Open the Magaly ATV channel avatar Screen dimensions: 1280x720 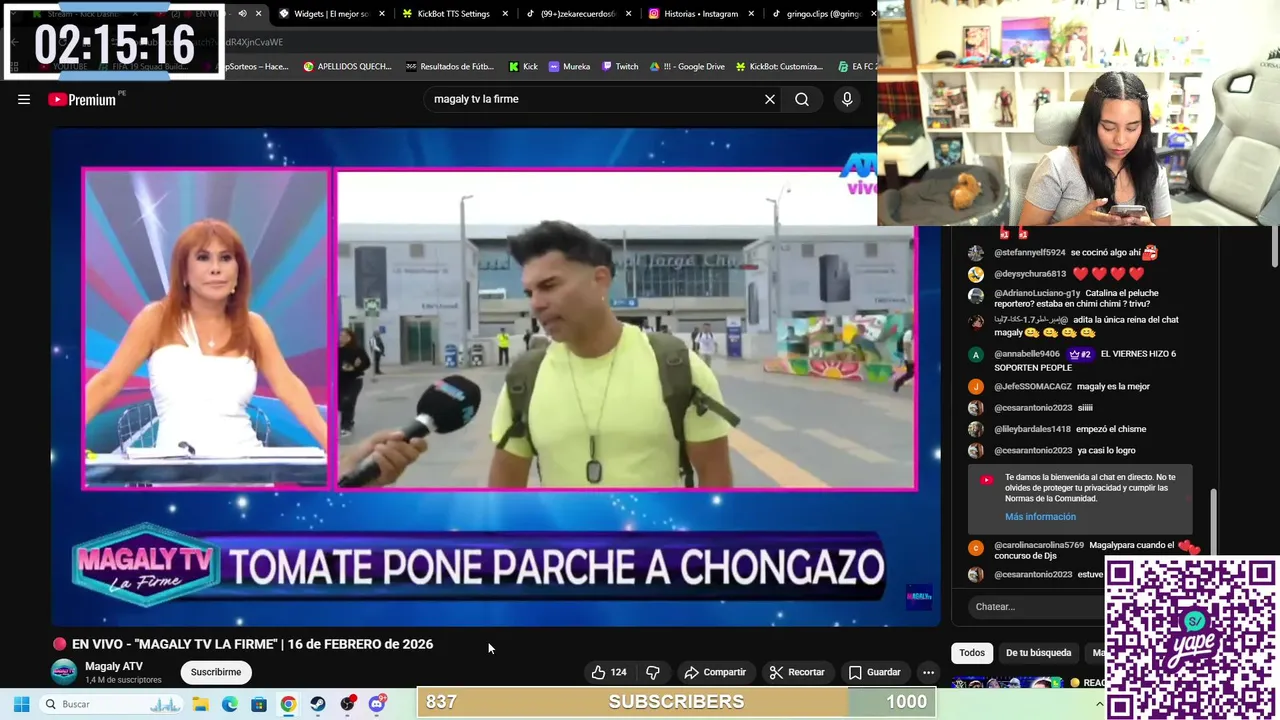click(x=64, y=672)
